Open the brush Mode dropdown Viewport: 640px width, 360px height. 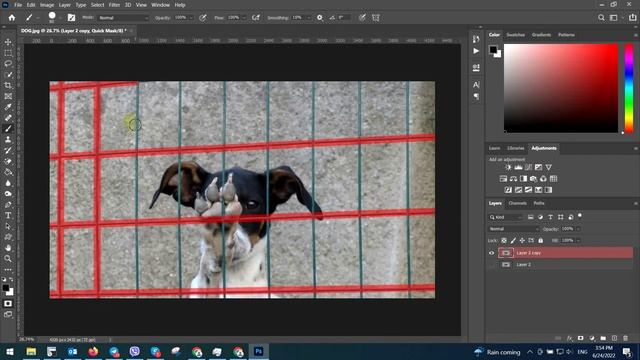pyautogui.click(x=124, y=18)
